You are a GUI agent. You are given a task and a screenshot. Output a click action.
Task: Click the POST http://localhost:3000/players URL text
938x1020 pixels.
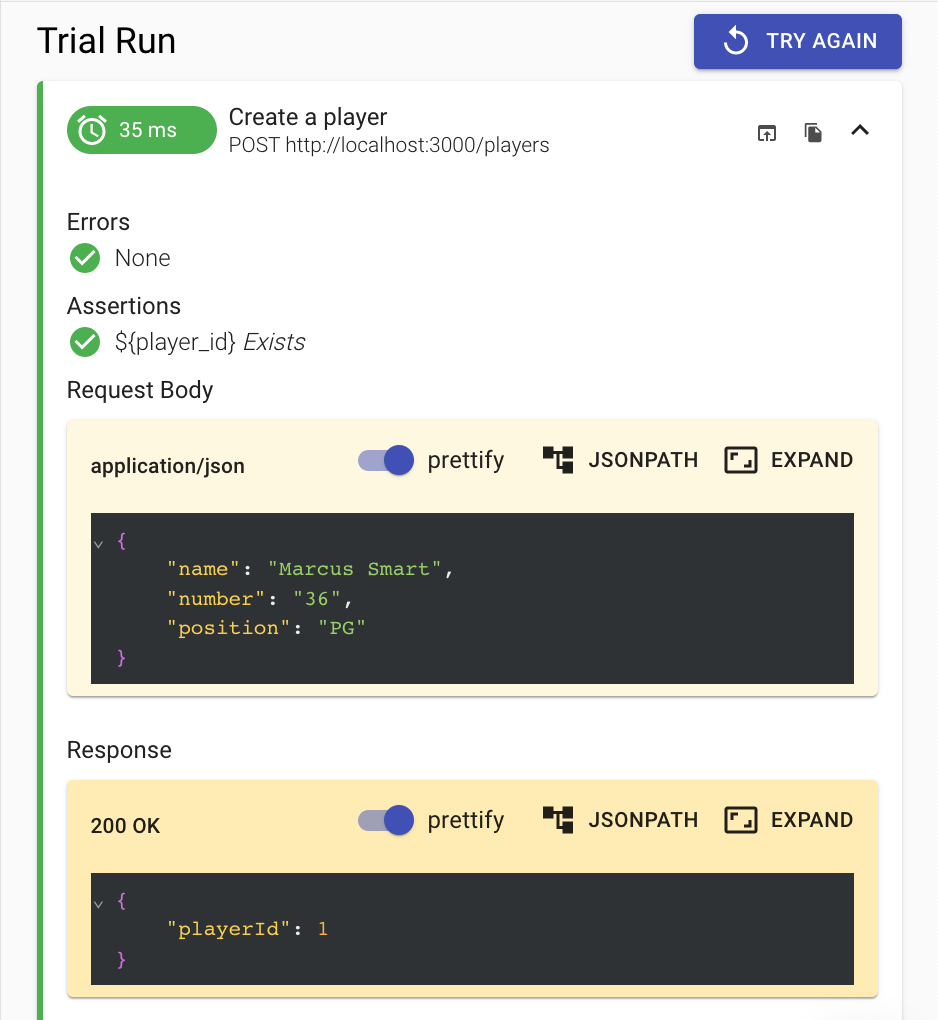[x=389, y=145]
